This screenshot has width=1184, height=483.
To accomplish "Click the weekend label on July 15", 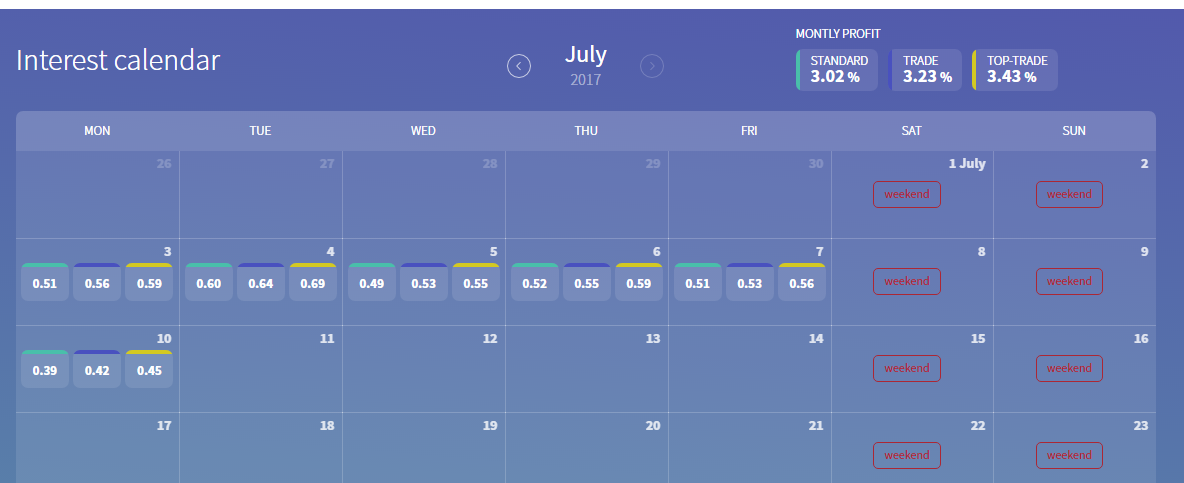I will click(x=907, y=368).
